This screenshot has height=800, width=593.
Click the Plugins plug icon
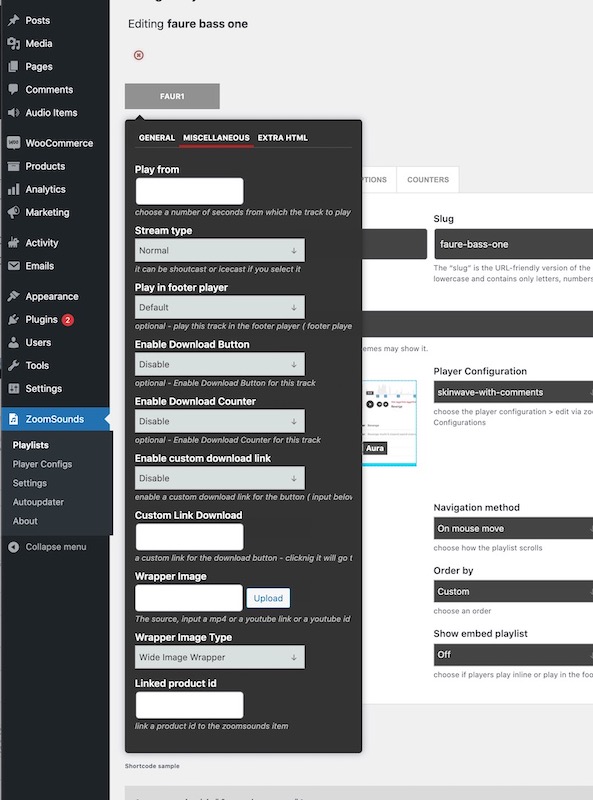tap(14, 319)
